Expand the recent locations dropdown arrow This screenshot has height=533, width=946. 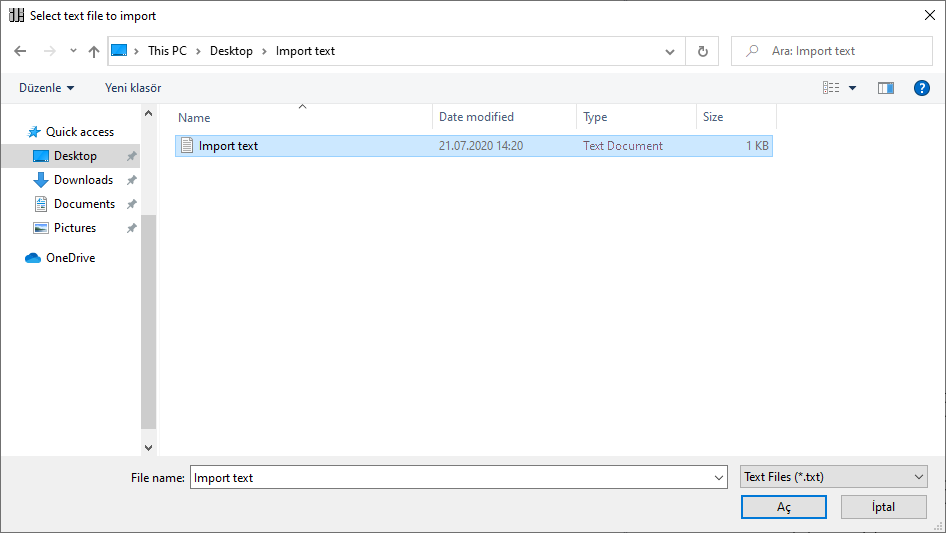(x=73, y=51)
